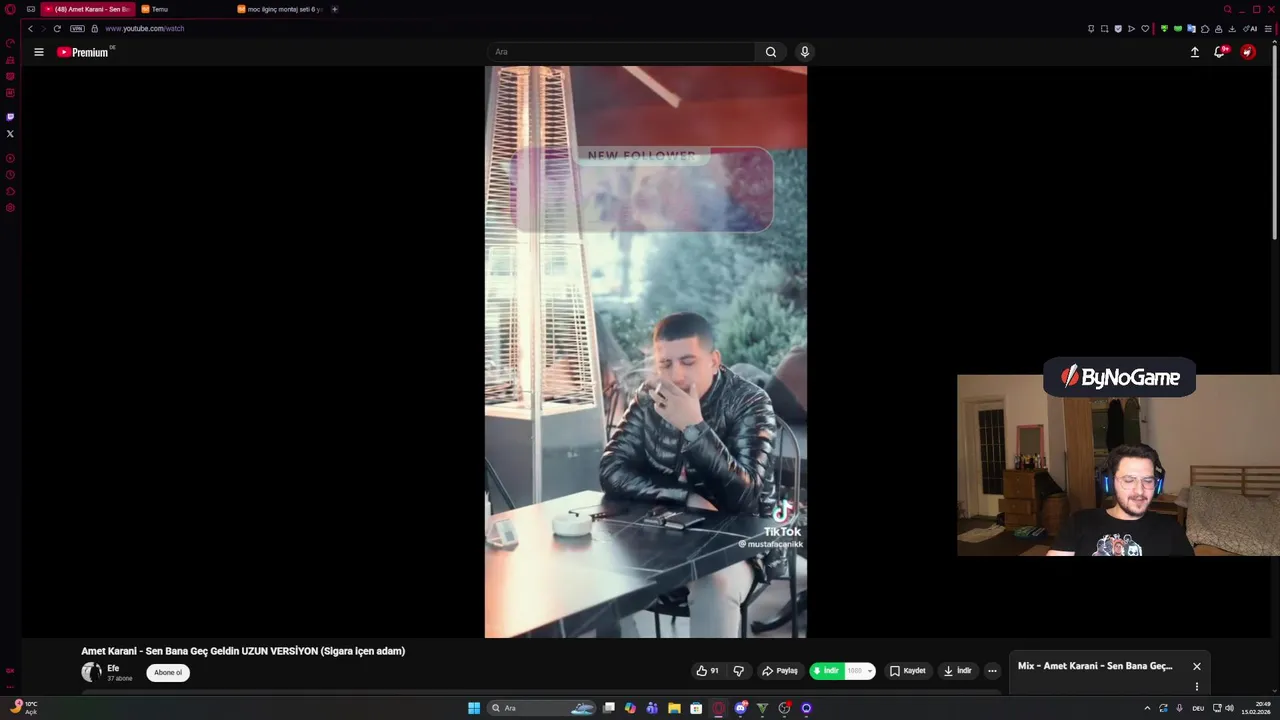This screenshot has width=1280, height=720.
Task: Open Discord from the taskbar
Action: click(x=740, y=708)
